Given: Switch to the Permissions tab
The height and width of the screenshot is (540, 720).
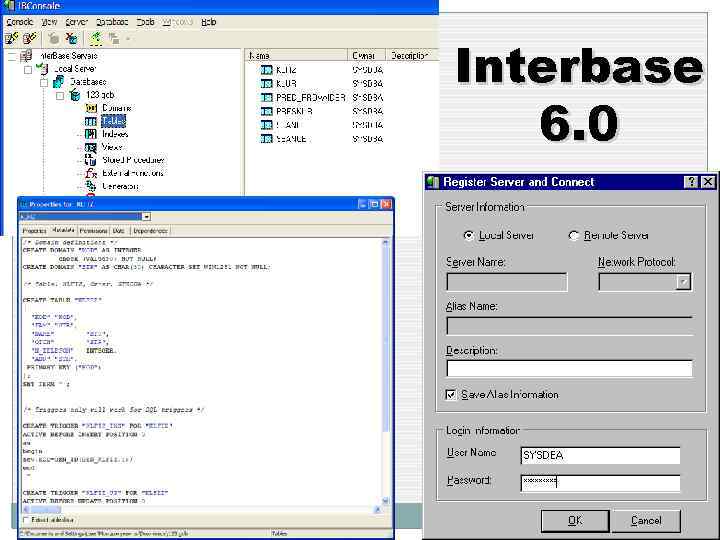Looking at the screenshot, I should click(x=93, y=231).
